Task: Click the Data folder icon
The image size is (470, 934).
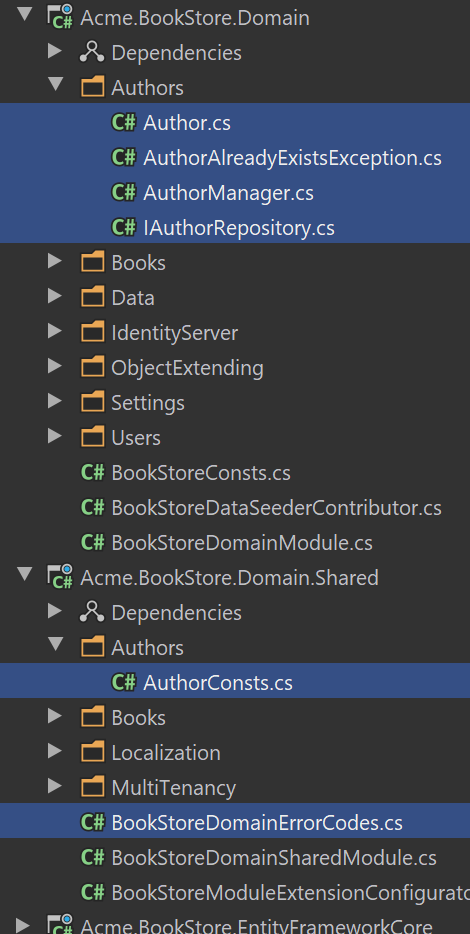Action: (x=92, y=297)
